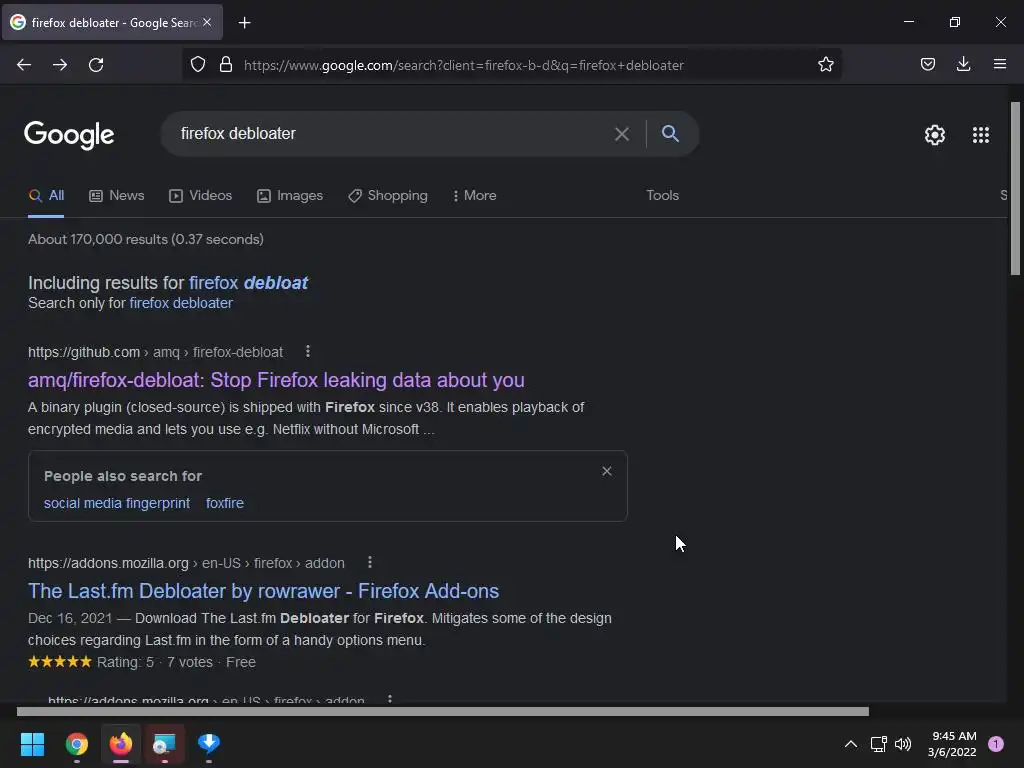Screen dimensions: 1024x768
Task: Click the firefox debloat suggested query link
Action: point(248,283)
